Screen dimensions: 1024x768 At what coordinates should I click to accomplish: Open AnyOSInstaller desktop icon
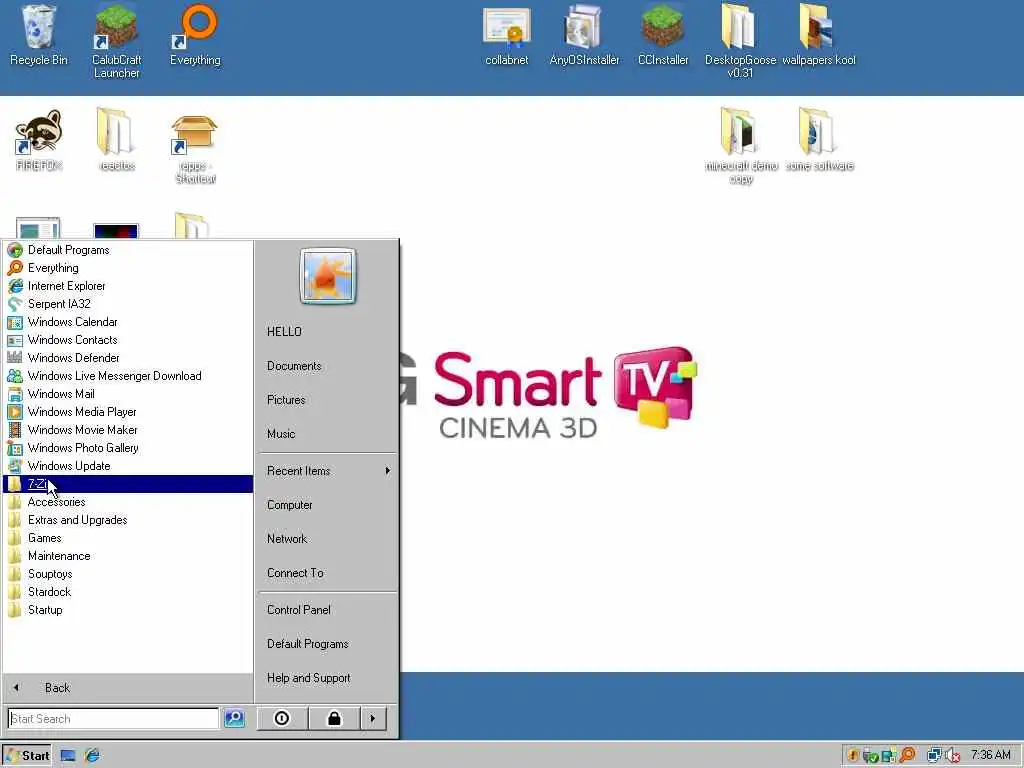(x=584, y=34)
